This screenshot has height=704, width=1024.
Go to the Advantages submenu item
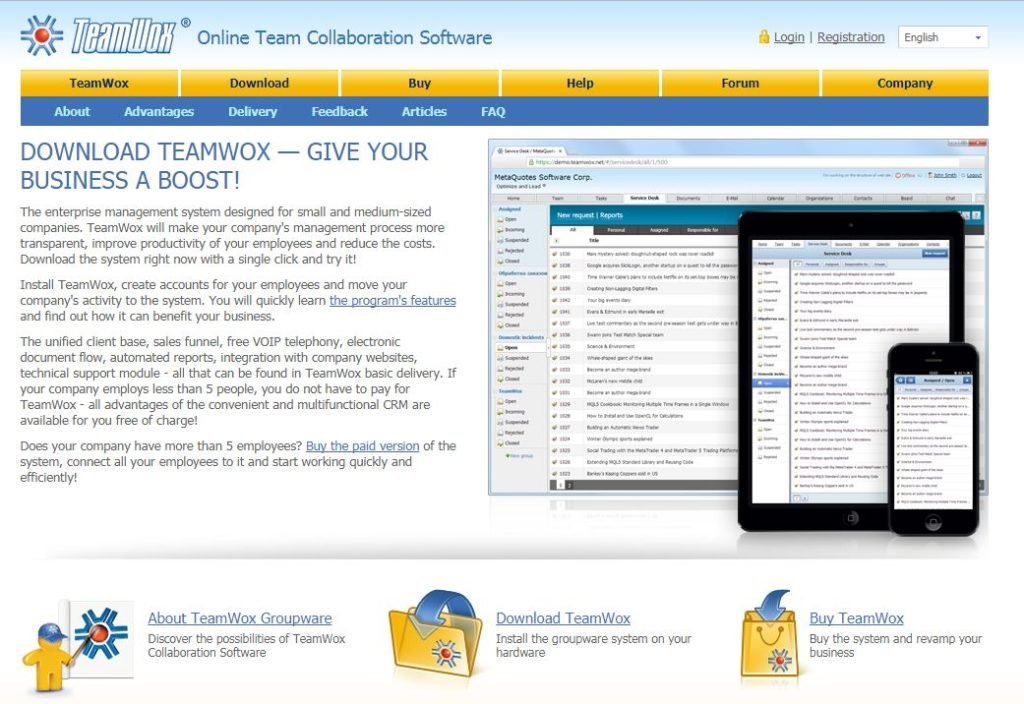point(159,112)
